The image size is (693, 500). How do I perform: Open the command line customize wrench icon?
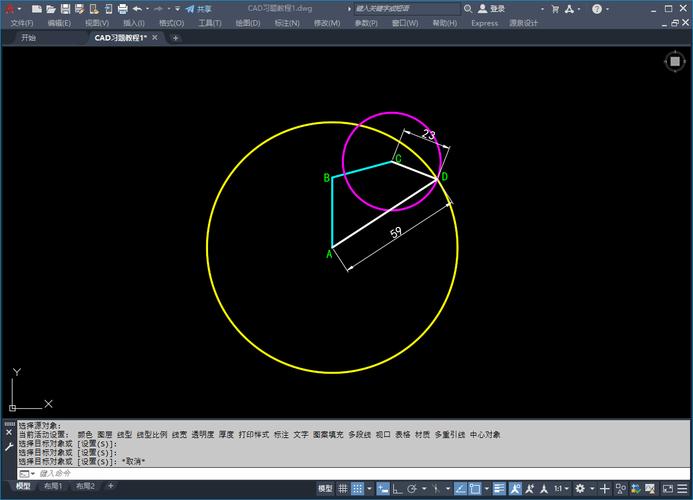point(10,443)
